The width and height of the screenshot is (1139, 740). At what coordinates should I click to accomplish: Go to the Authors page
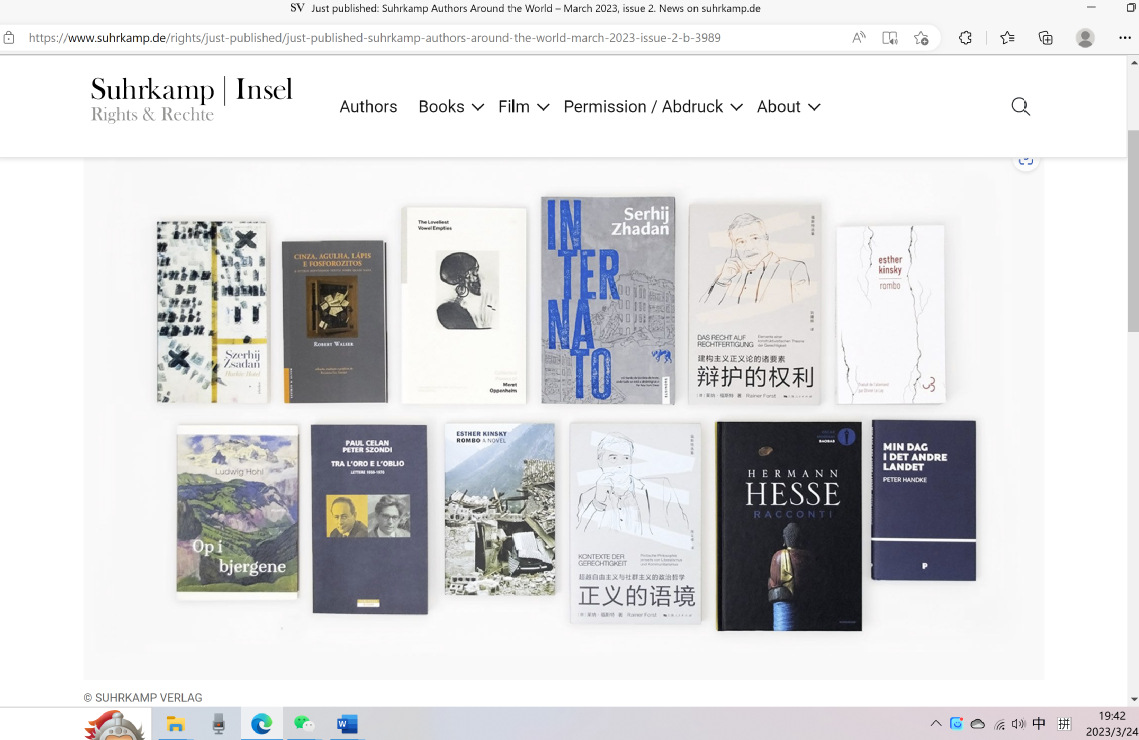point(368,107)
